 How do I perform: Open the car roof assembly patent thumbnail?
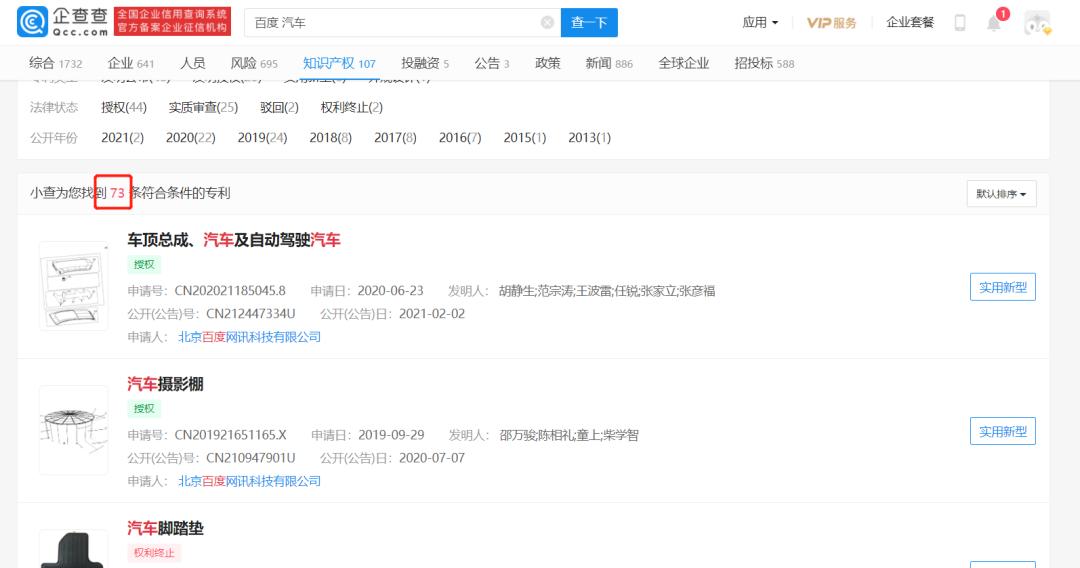tap(74, 286)
